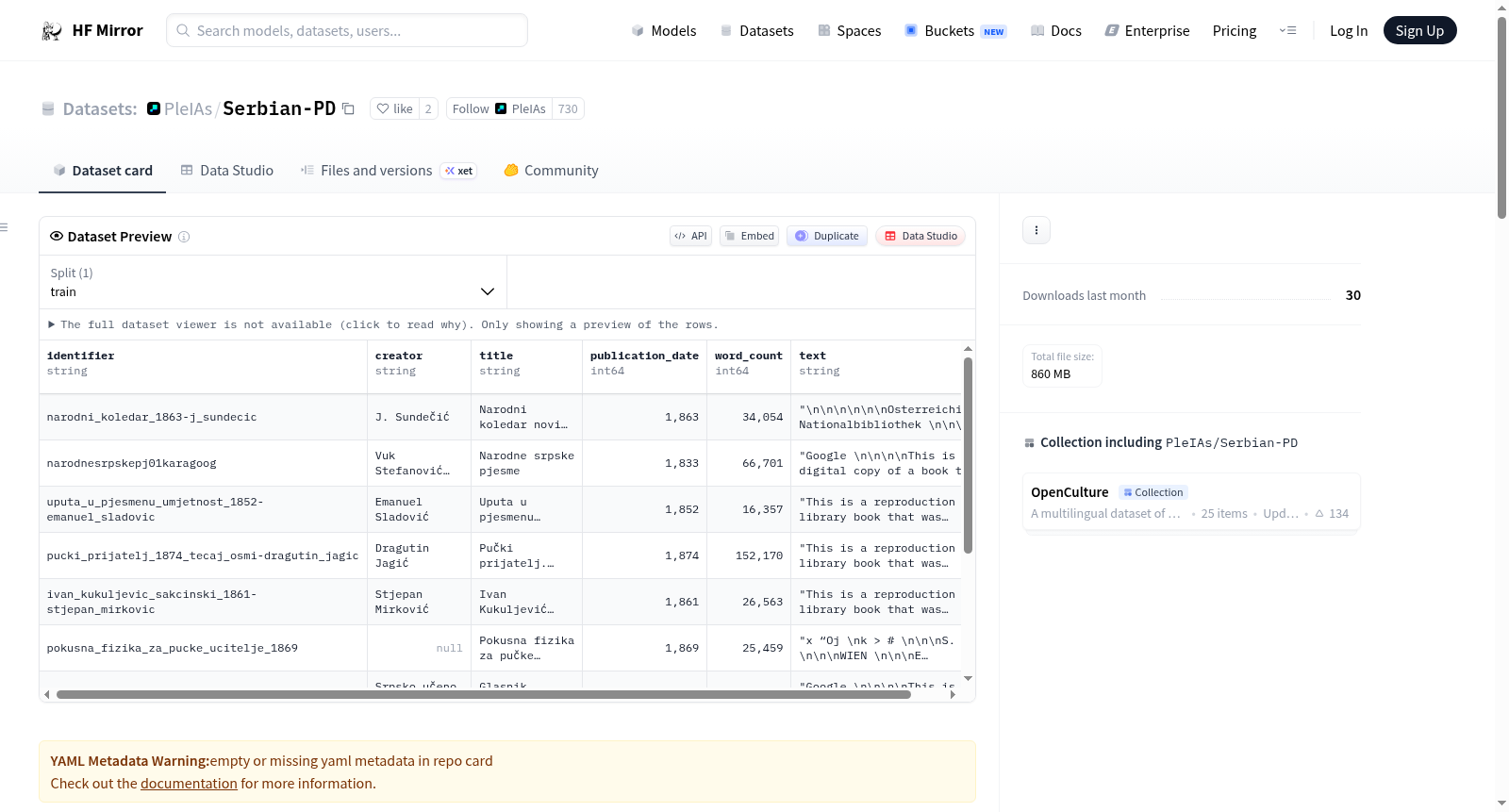Image resolution: width=1509 pixels, height=812 pixels.
Task: Click the narodnesrpskepj01karagoog cell
Action: point(203,463)
